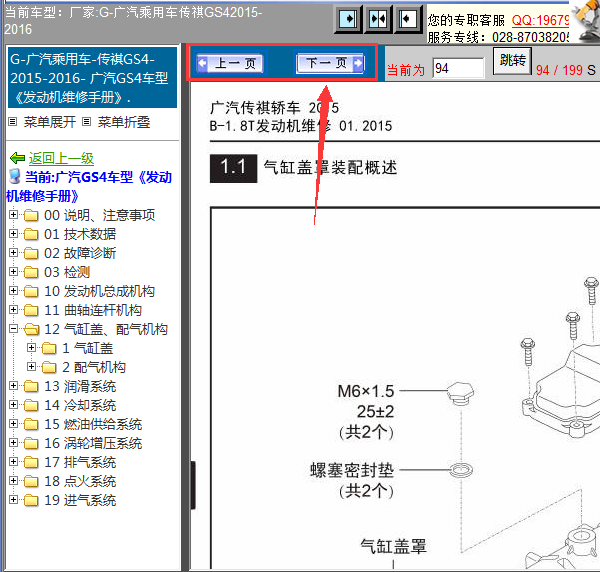Viewport: 600px width, 572px height.
Task: Select 15 燃油供给系统 tree item
Action: (x=93, y=424)
